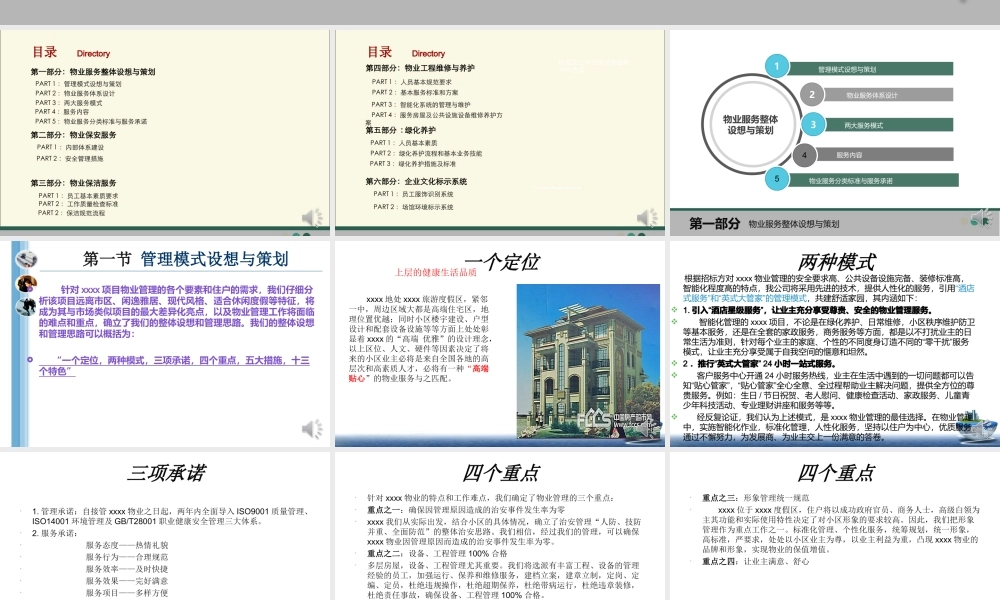
Task: Click the title 第一节 管理模式设想与策划
Action: [186, 259]
